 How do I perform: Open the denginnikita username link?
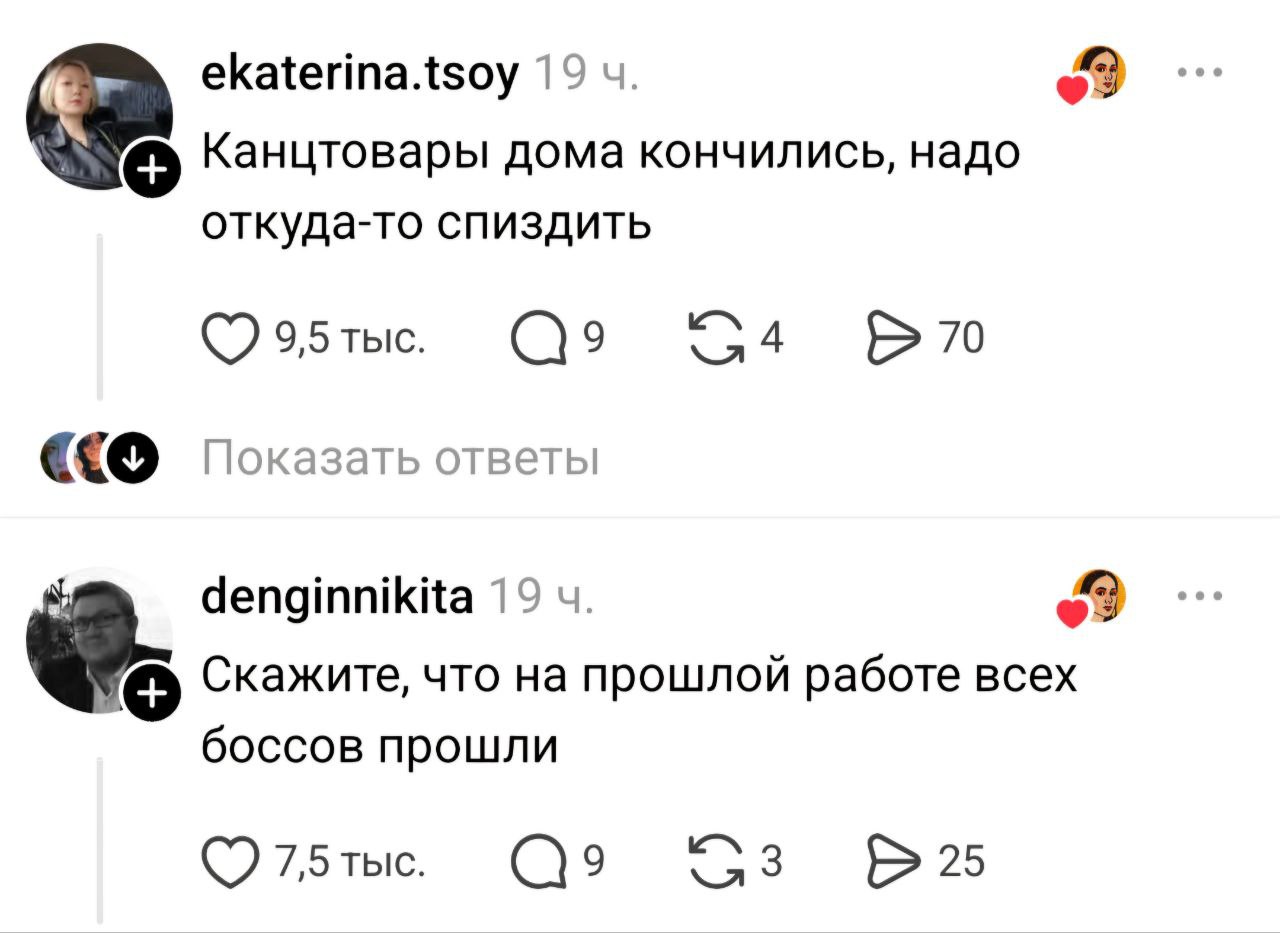[338, 598]
